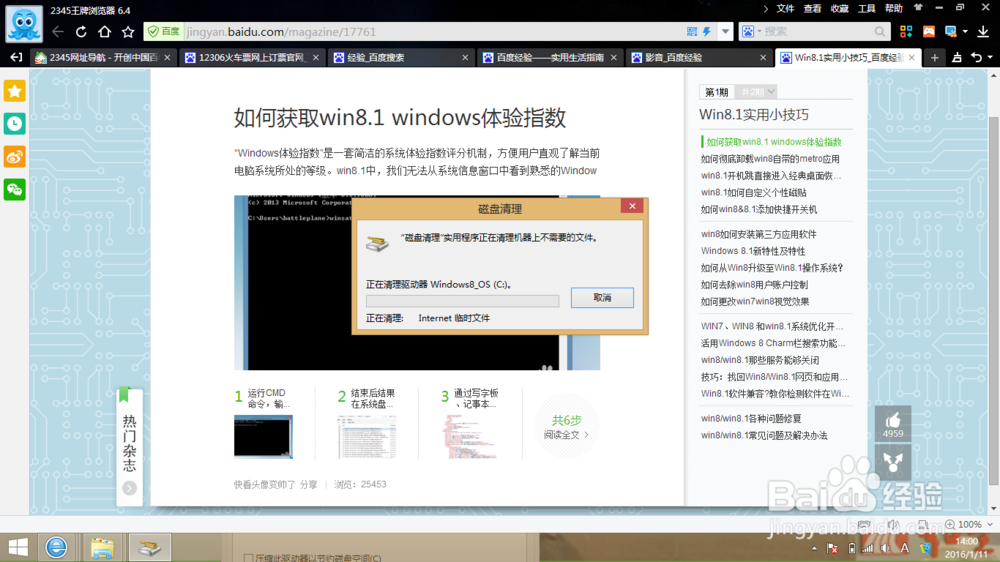Viewport: 1000px width, 562px height.
Task: Open the downloads arrow icon
Action: click(983, 31)
